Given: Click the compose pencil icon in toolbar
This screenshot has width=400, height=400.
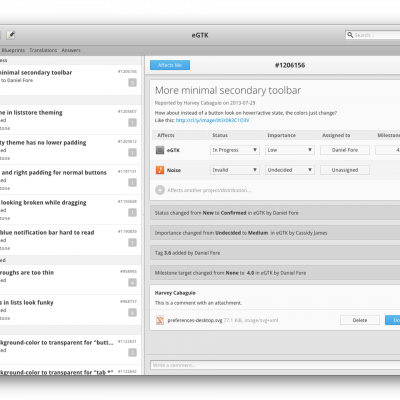Looking at the screenshot, I should coord(11,35).
